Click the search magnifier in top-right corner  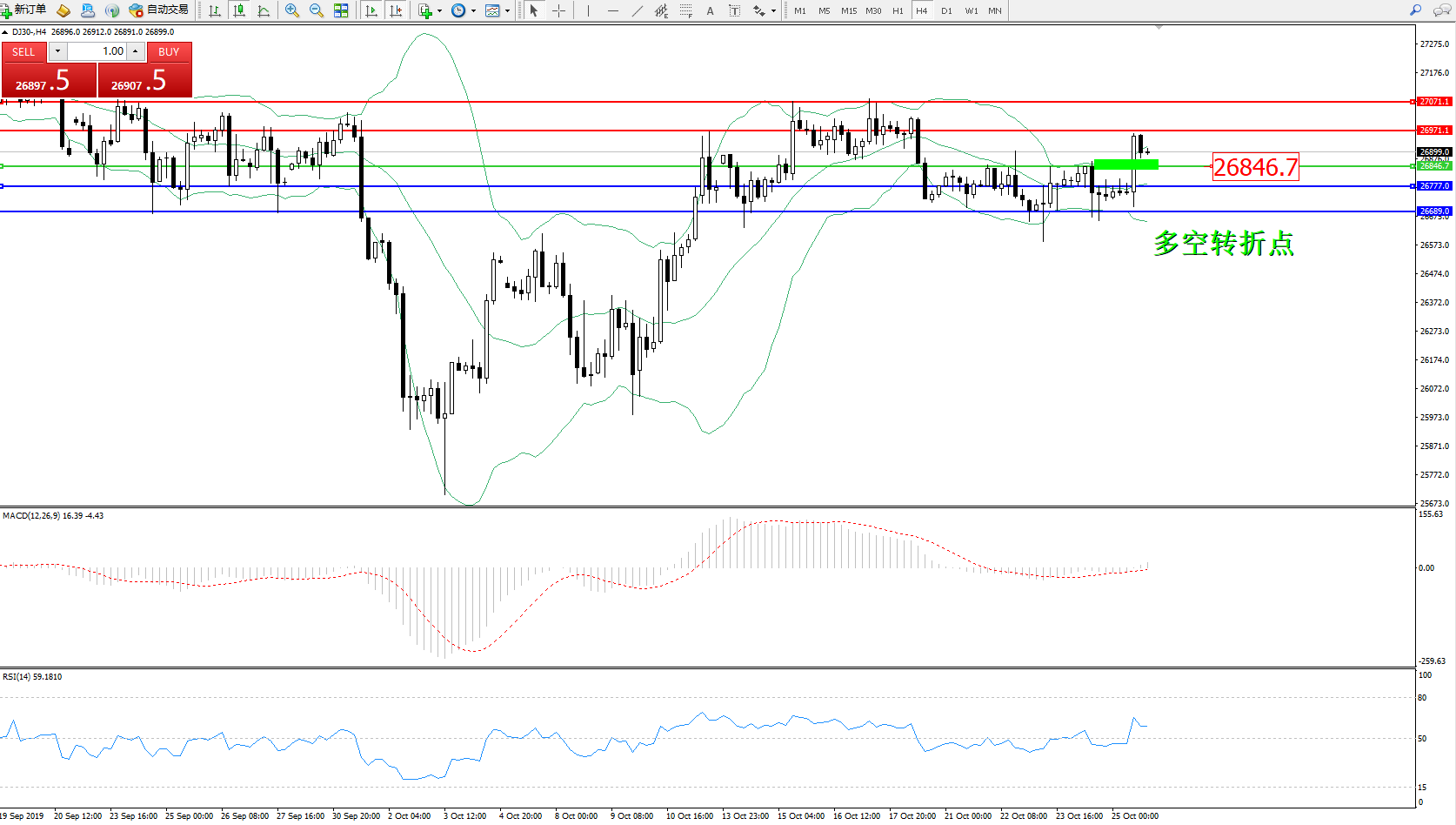[x=1415, y=10]
